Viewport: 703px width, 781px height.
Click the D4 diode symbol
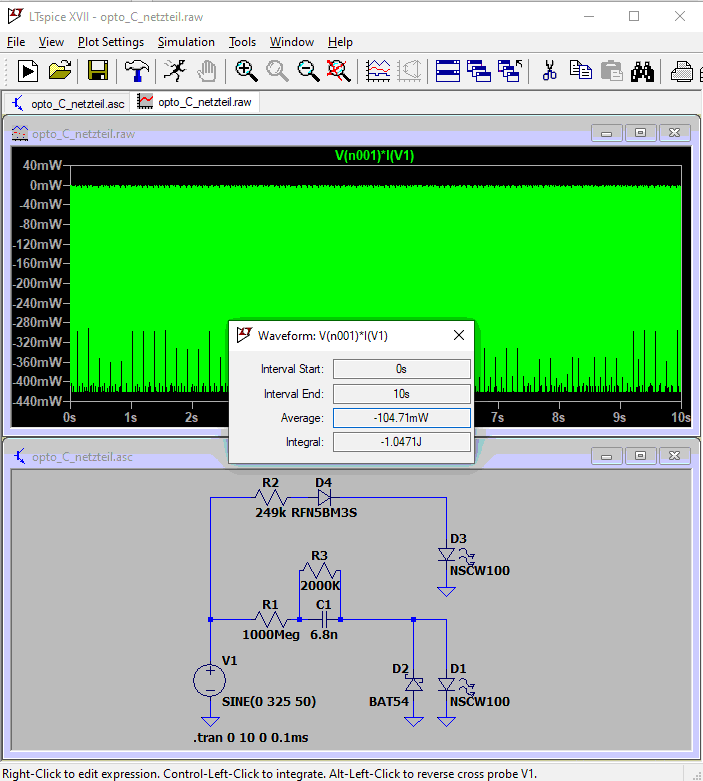point(325,497)
